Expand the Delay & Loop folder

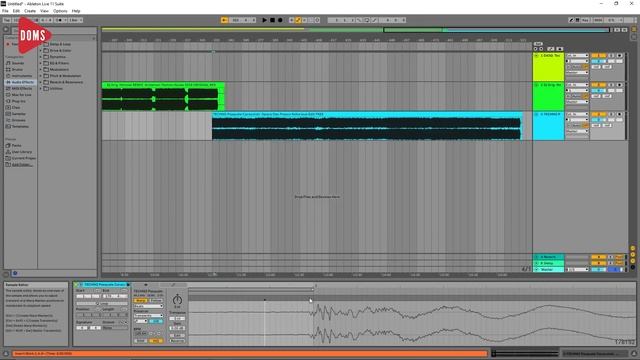coord(41,44)
